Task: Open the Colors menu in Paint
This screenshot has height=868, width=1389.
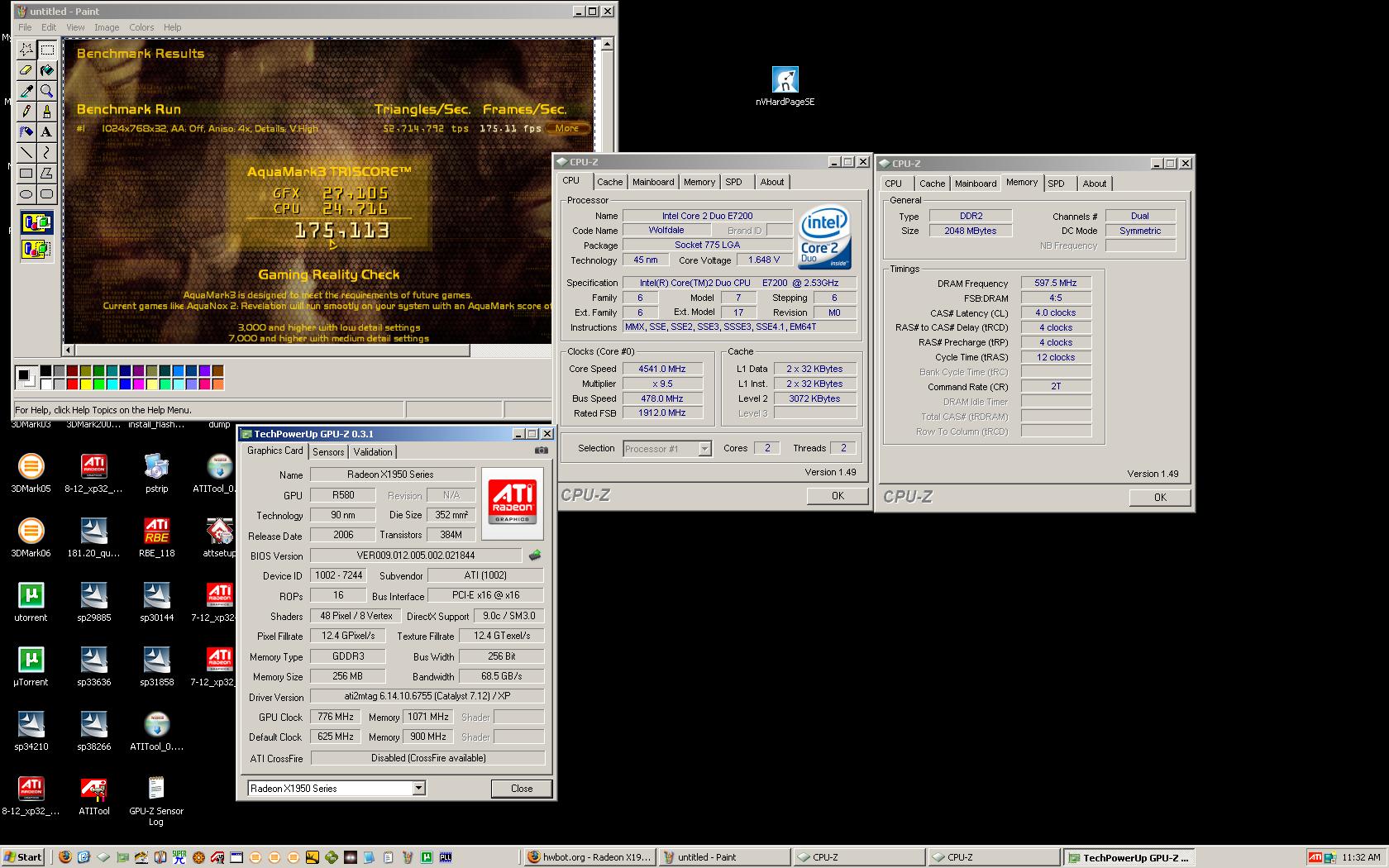Action: click(141, 27)
